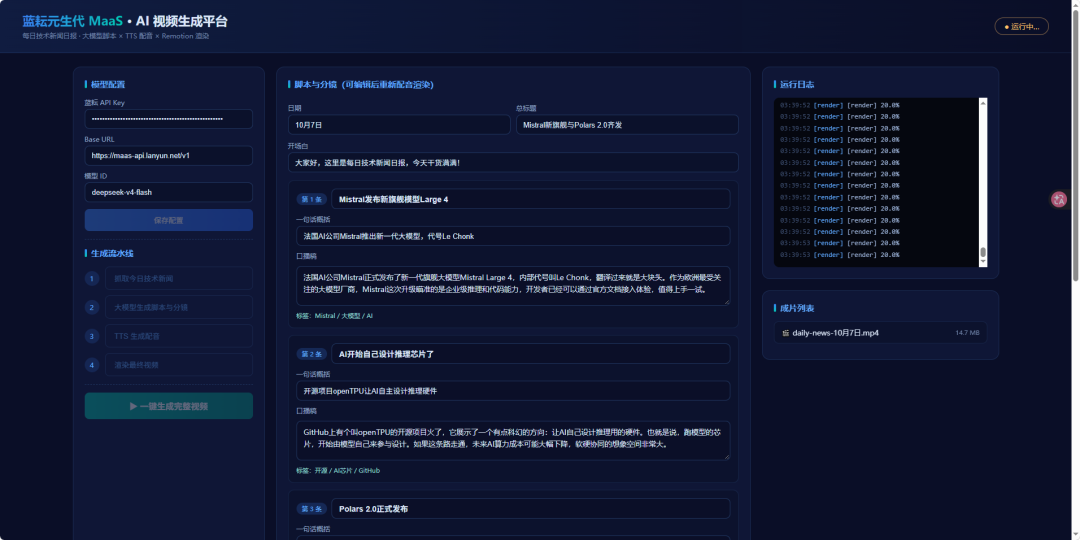The width and height of the screenshot is (1080, 540).
Task: Click the 模型配置 section heading
Action: [108, 85]
